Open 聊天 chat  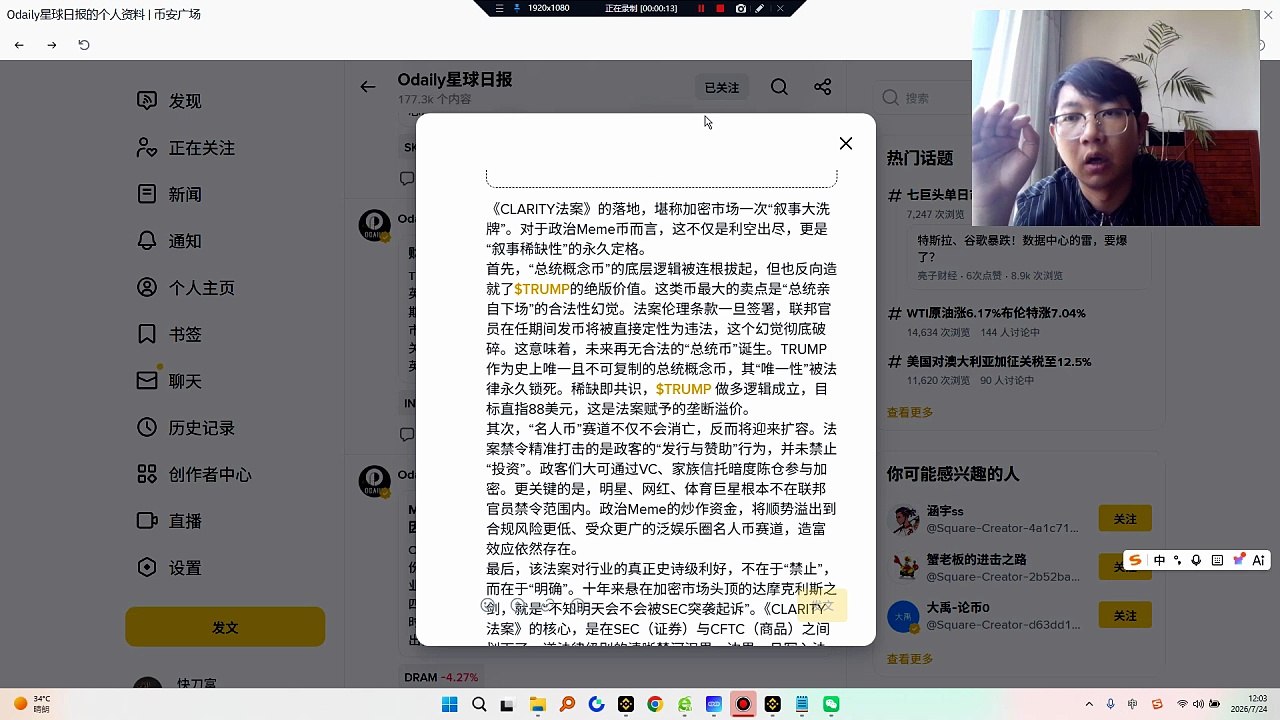169,381
